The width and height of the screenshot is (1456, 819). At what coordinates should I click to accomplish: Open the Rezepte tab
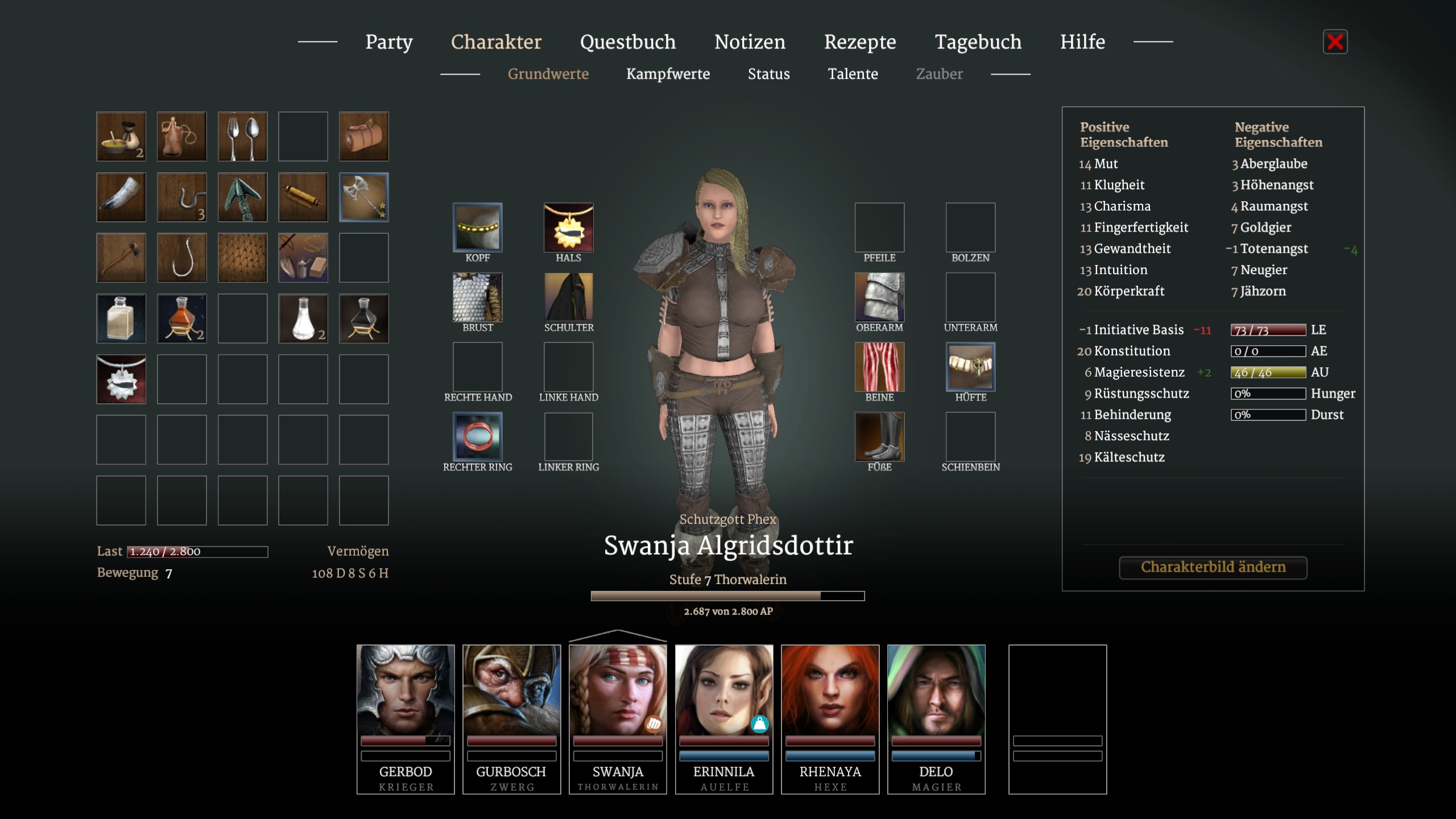pyautogui.click(x=860, y=42)
